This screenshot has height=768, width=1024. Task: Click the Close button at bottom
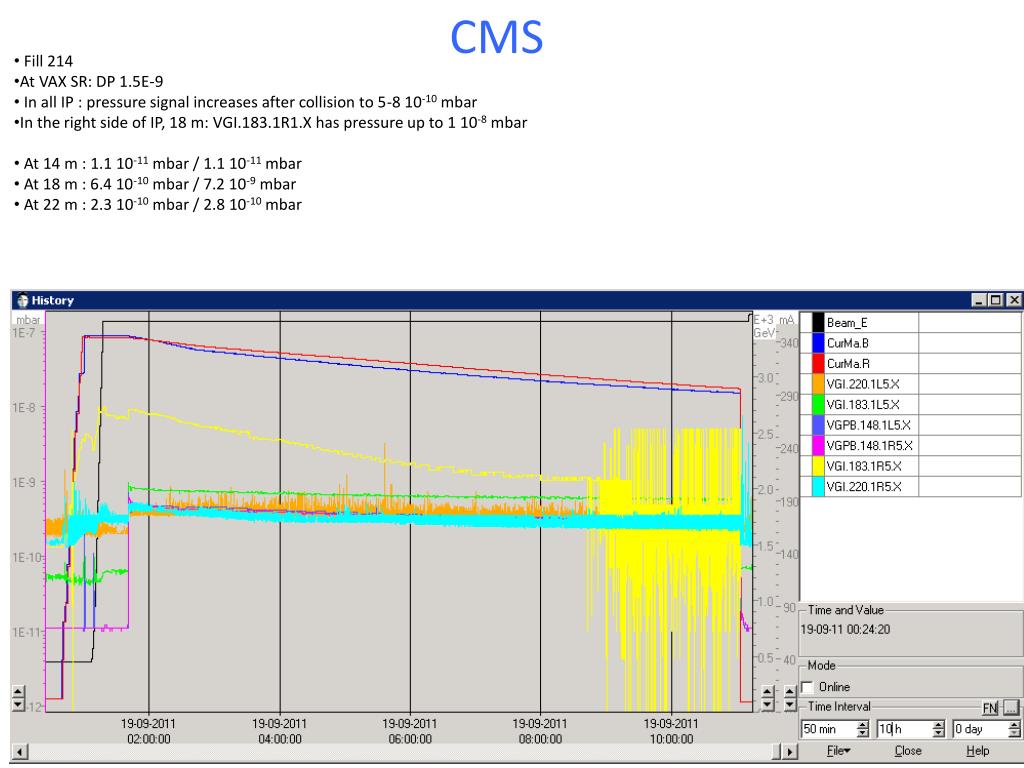click(908, 751)
